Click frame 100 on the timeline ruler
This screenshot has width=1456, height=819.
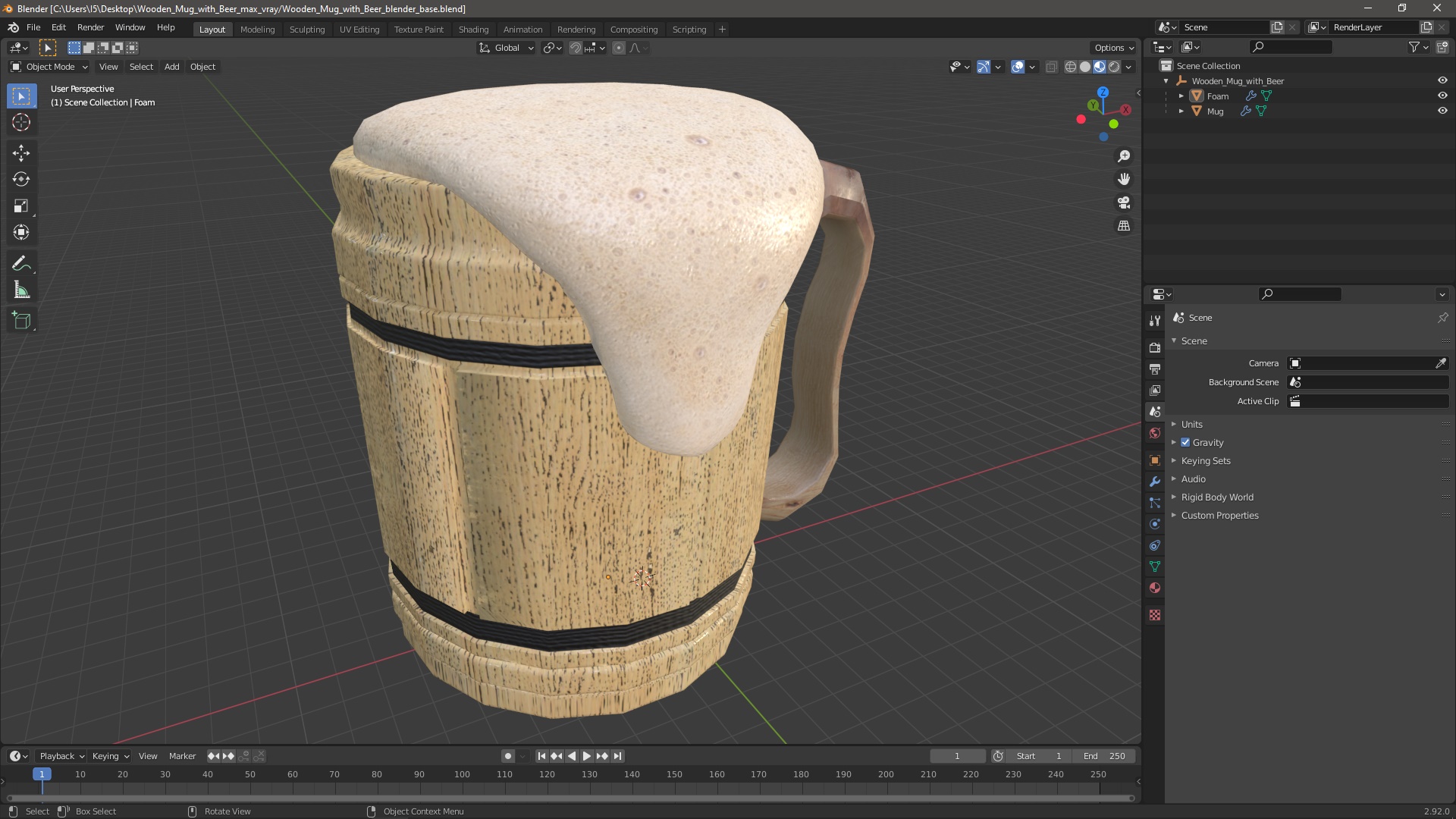pos(462,774)
